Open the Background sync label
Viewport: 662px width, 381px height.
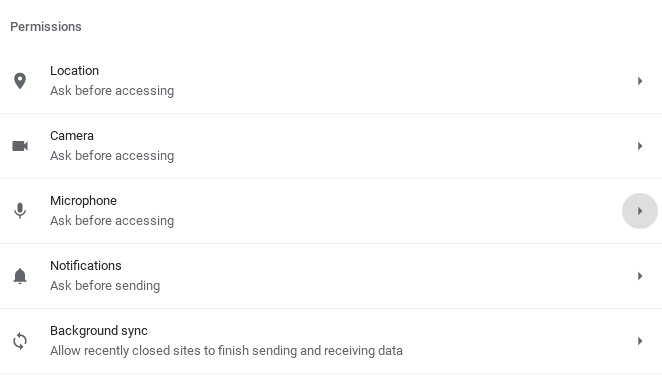coord(99,331)
